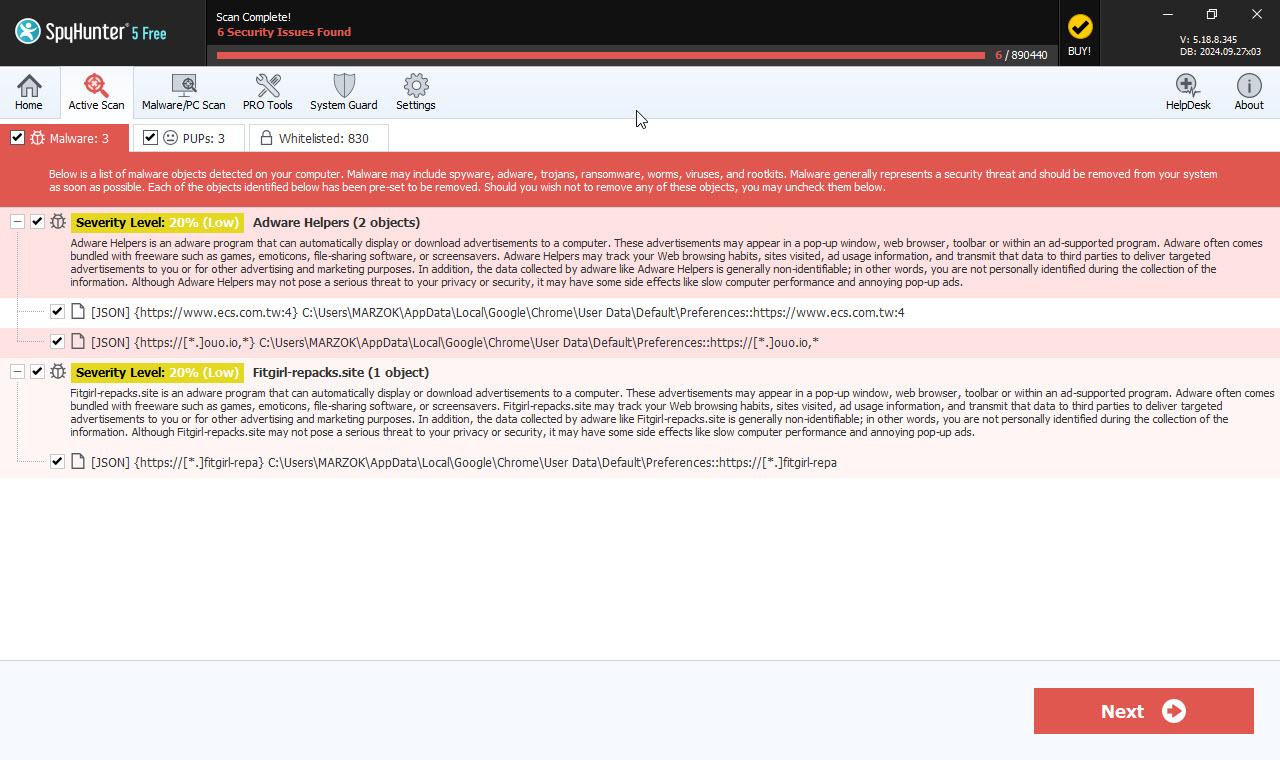The width and height of the screenshot is (1280, 760).
Task: Click the scan progress bar
Action: click(600, 55)
